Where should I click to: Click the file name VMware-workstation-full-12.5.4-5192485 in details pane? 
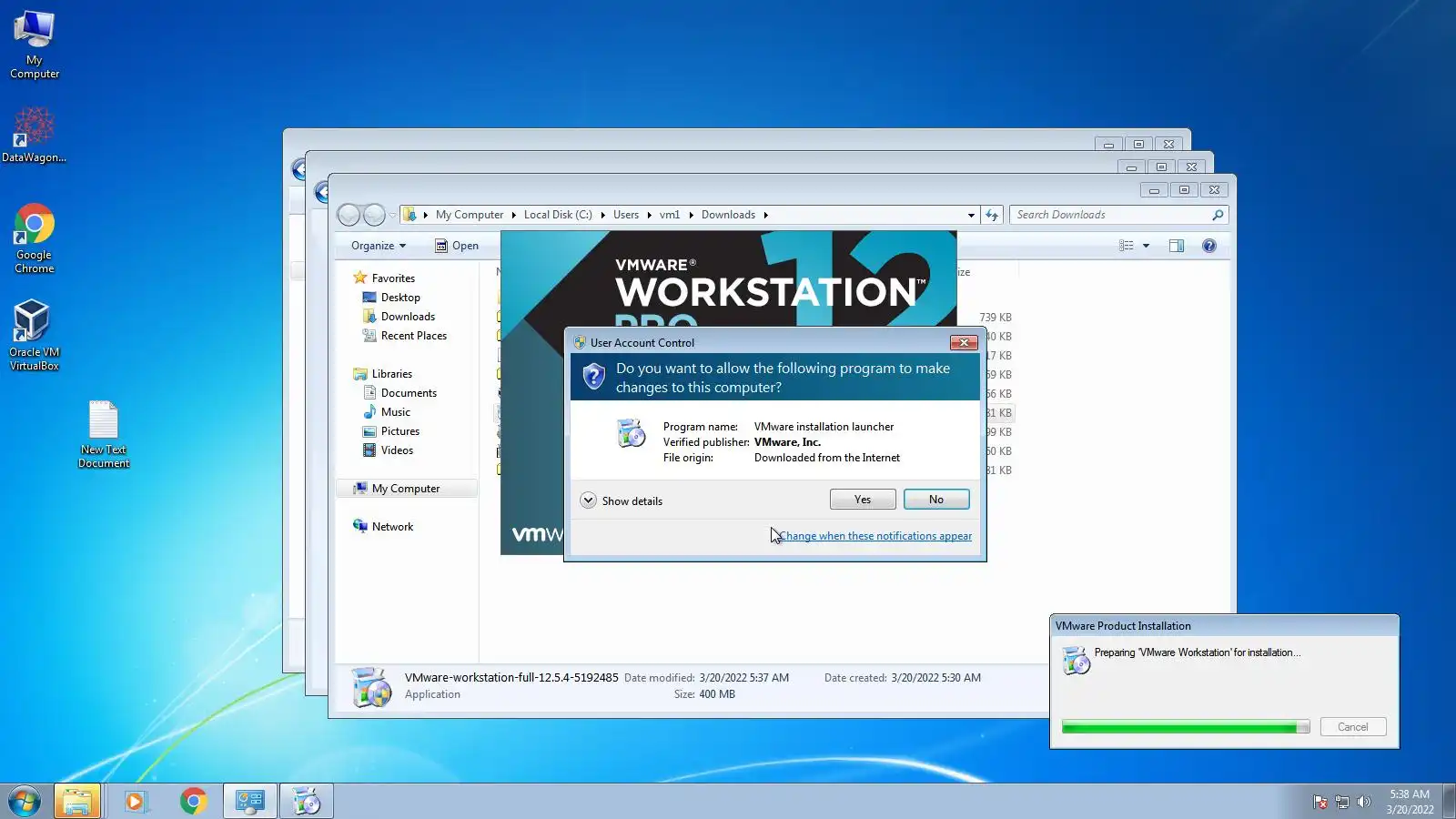tap(511, 678)
